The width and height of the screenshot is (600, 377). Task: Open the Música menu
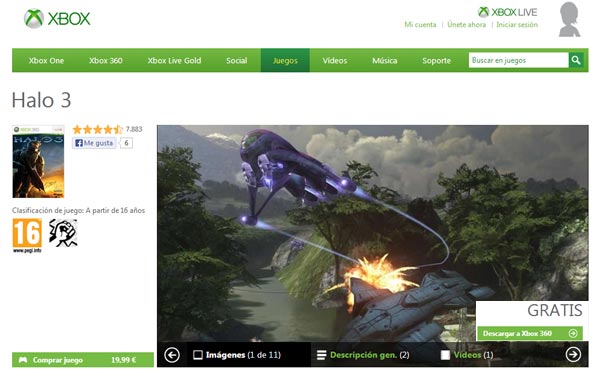click(x=385, y=60)
